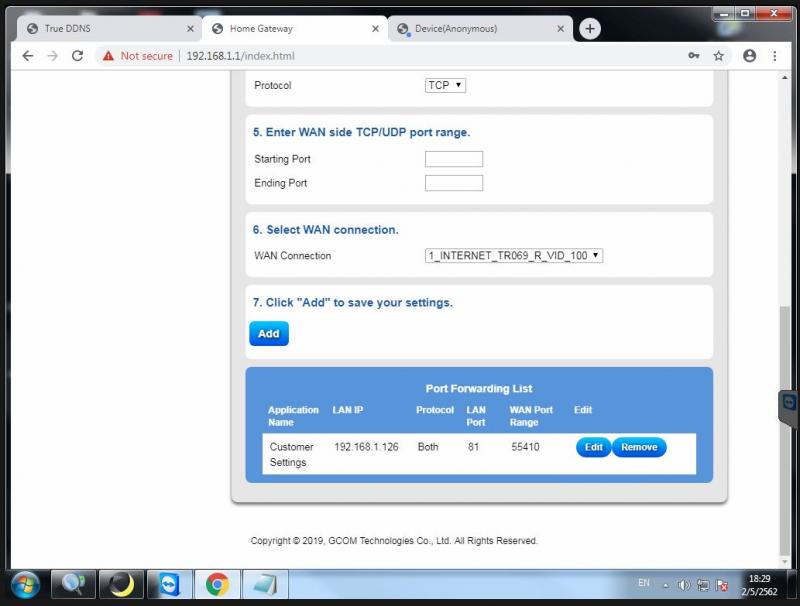Image resolution: width=800 pixels, height=606 pixels.
Task: Open a new browser tab
Action: [x=590, y=29]
